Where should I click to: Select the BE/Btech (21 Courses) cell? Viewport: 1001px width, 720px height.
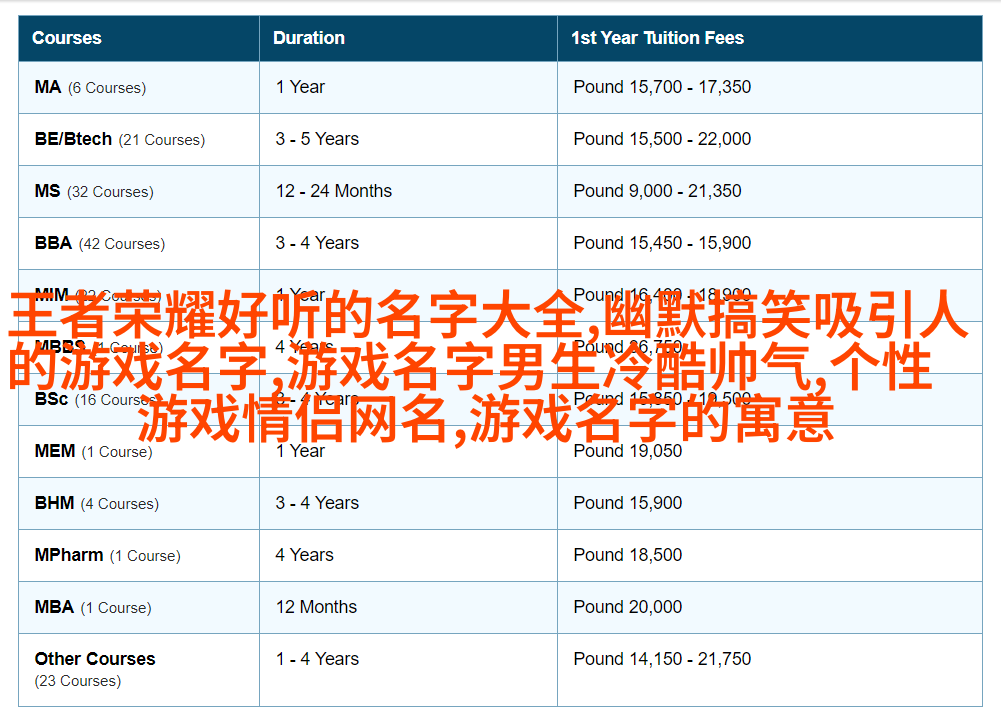pyautogui.click(x=139, y=140)
